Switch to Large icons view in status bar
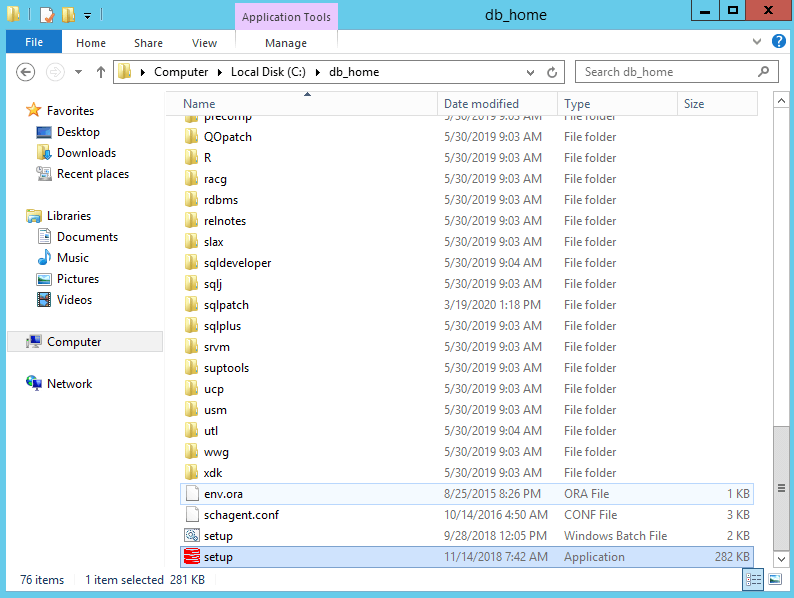This screenshot has height=598, width=794. click(775, 579)
